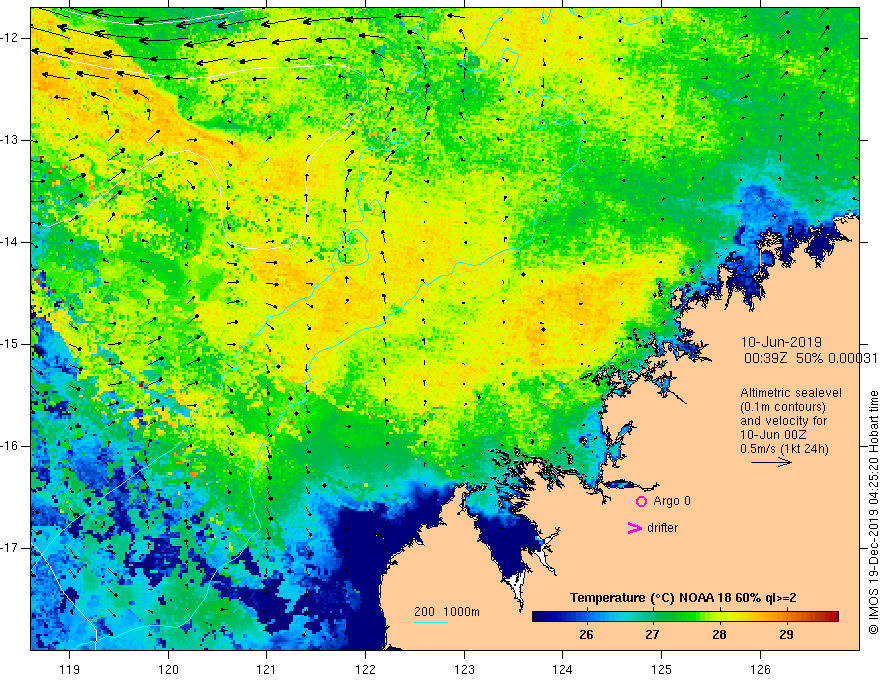Click the longitude label 124

(x=563, y=669)
